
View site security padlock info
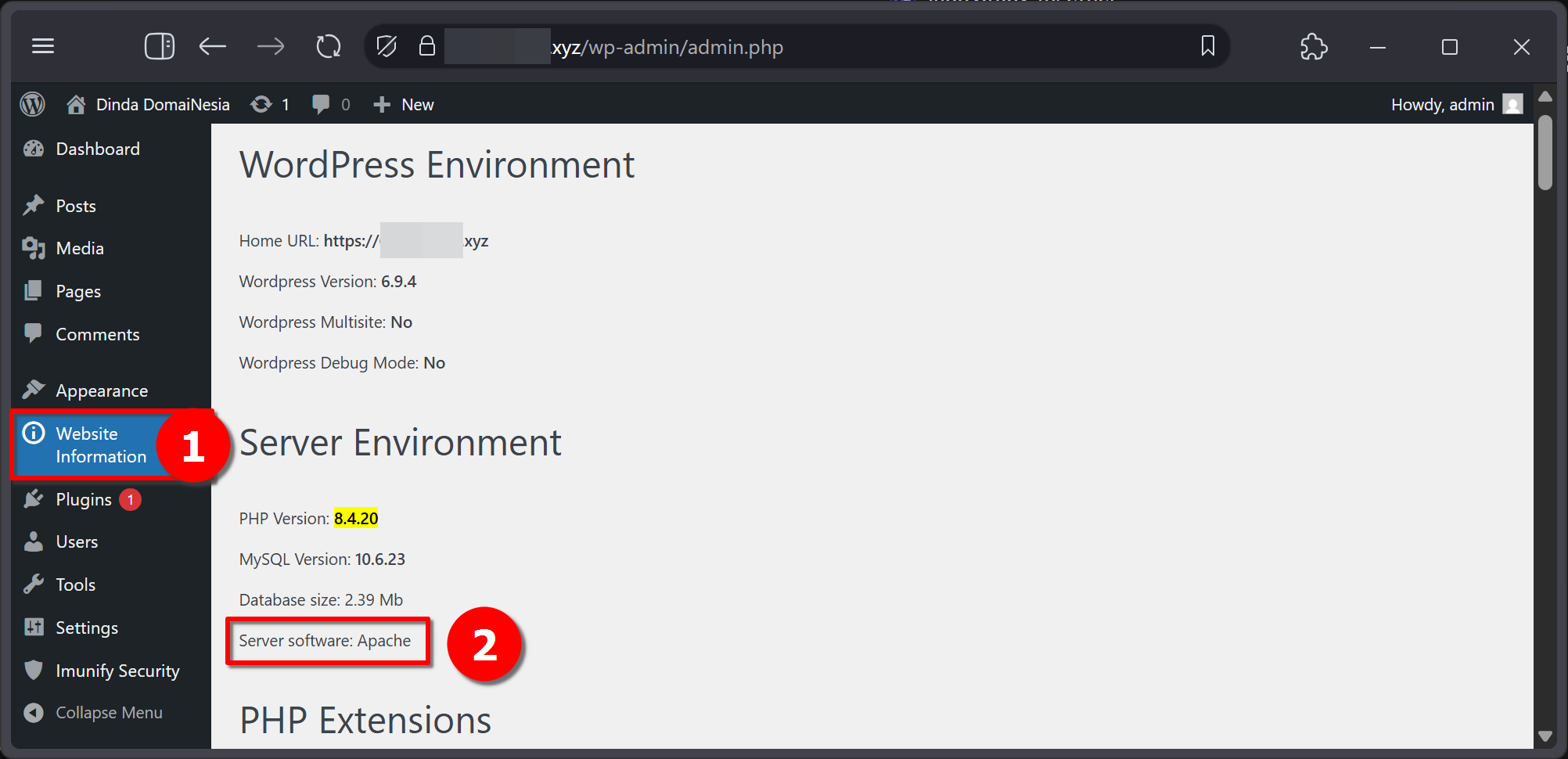[426, 46]
